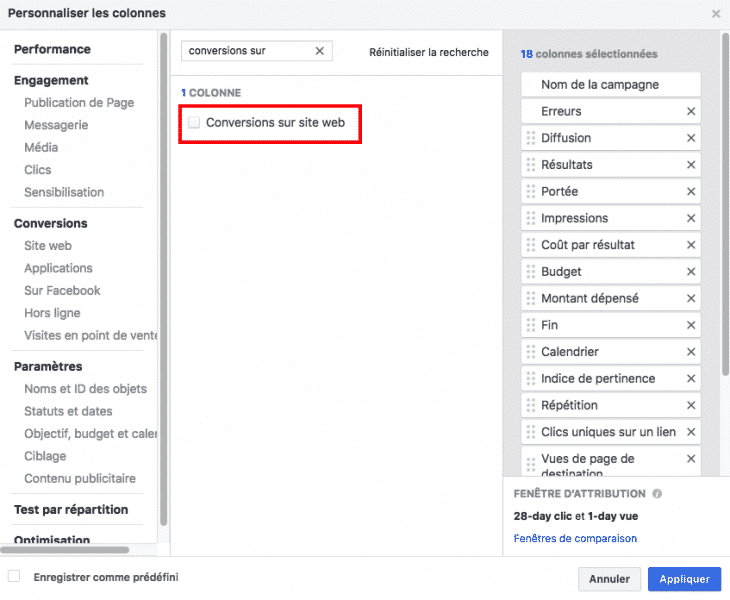Remove the Indice de pertinence column
Viewport: 730px width, 600px height.
(690, 379)
